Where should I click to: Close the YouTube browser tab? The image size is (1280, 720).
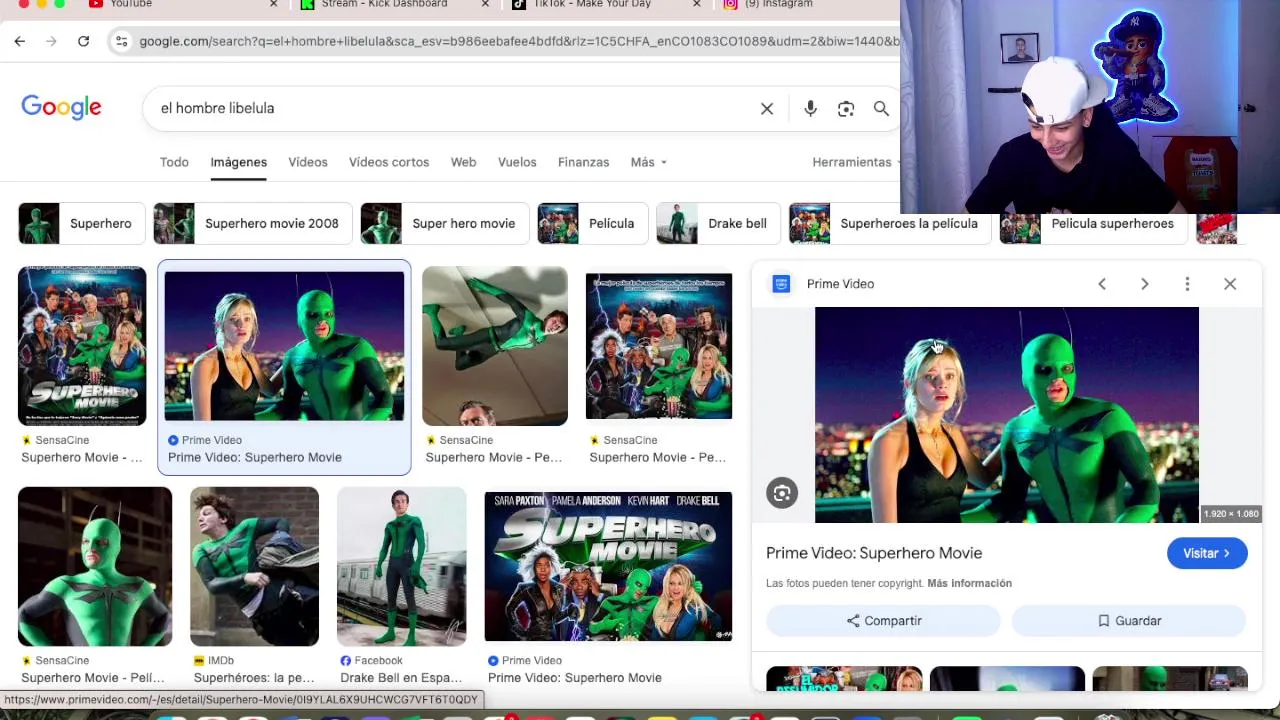tap(274, 4)
